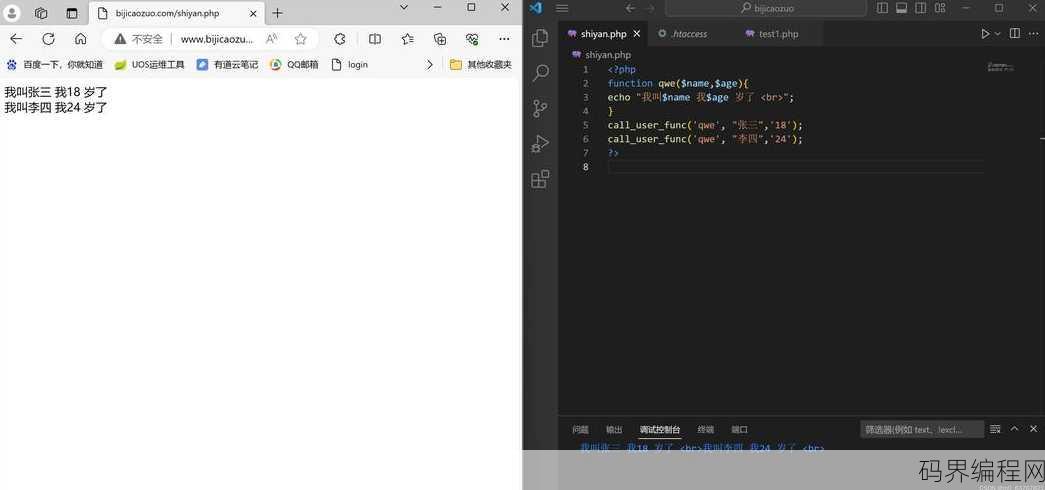Toggle the primary side bar layout
1045x490 pixels.
point(882,8)
